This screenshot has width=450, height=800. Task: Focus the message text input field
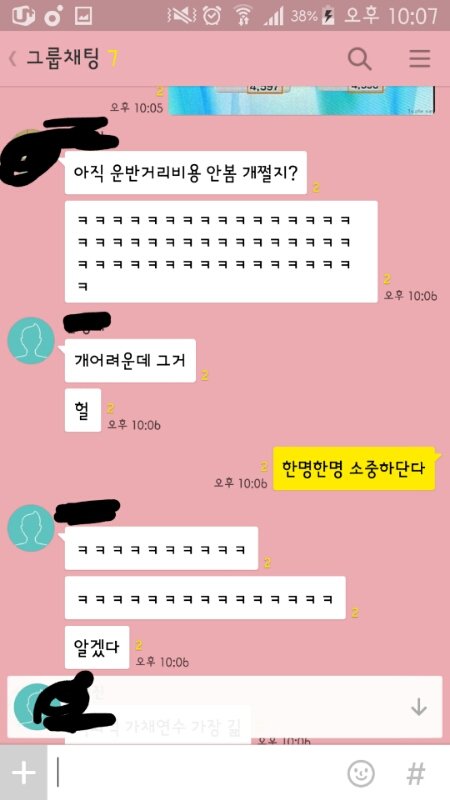pos(196,773)
